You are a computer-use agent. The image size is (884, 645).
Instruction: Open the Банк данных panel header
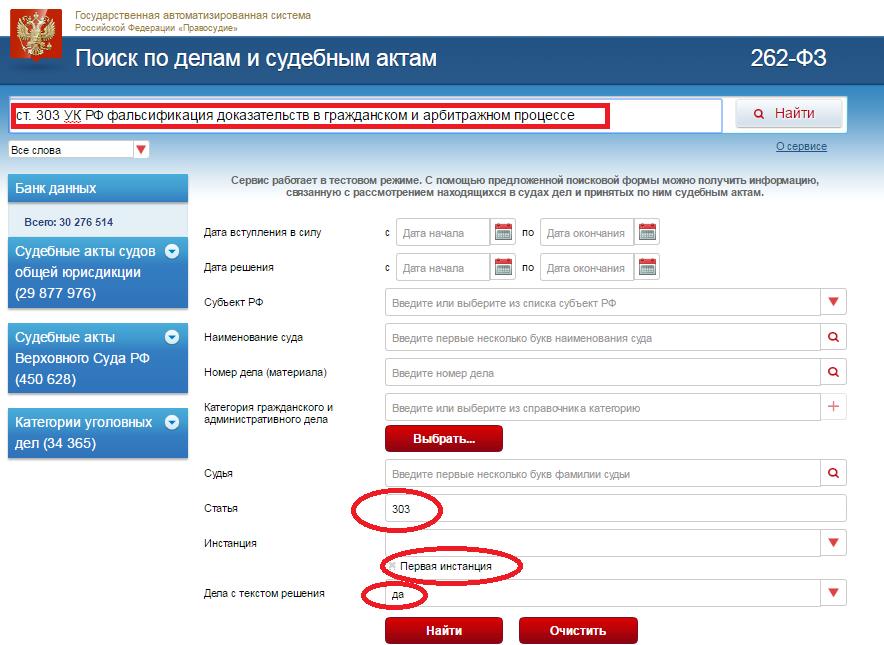point(98,188)
